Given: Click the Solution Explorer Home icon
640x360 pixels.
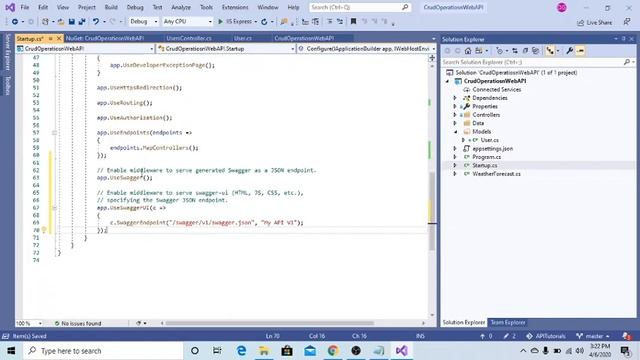Looking at the screenshot, I should point(468,51).
